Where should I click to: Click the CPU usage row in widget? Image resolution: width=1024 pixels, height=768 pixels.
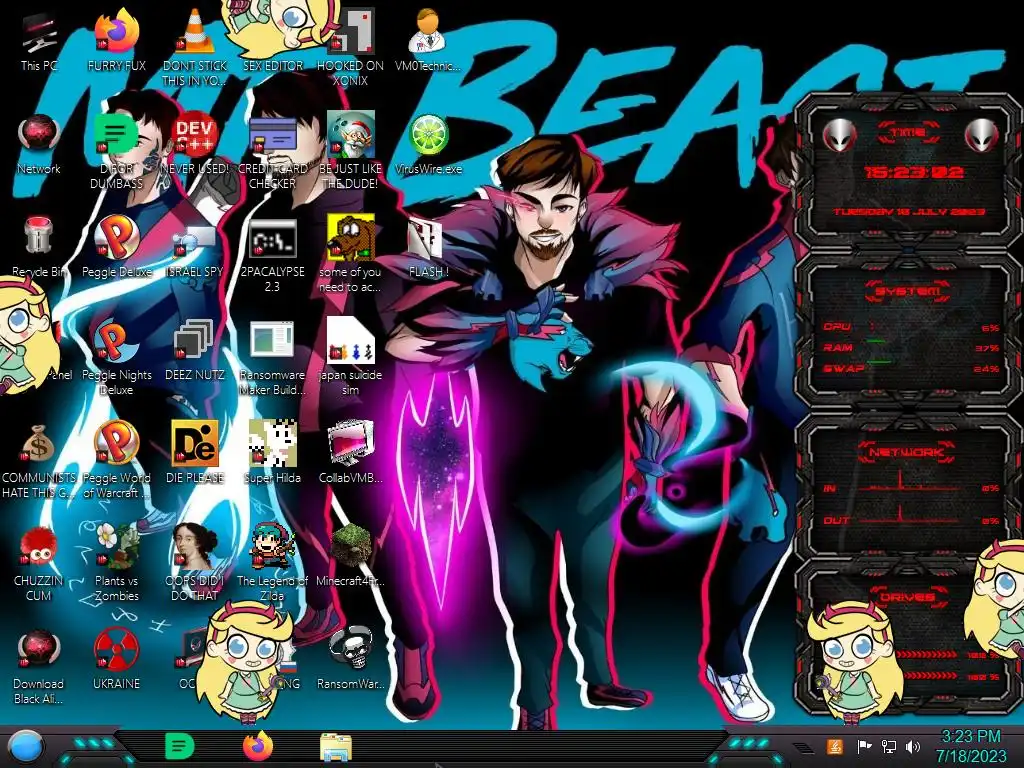(x=911, y=327)
